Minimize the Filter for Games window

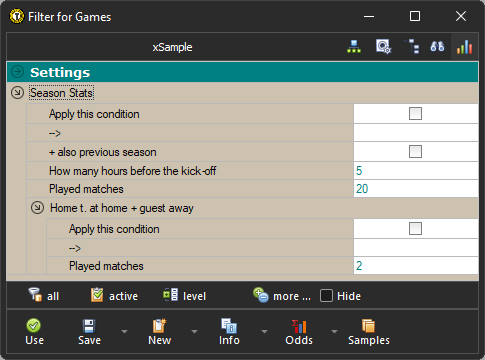click(x=369, y=16)
